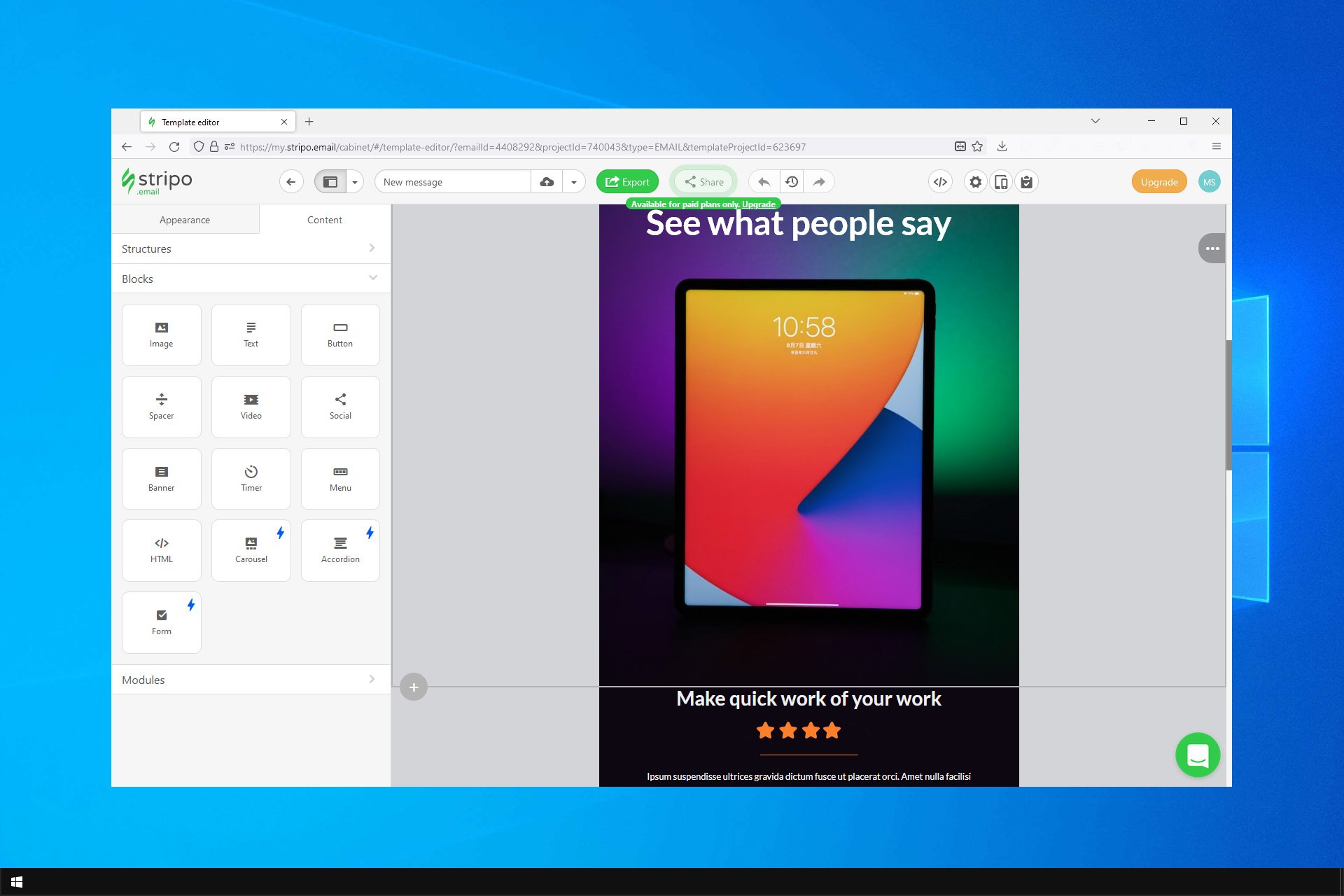The height and width of the screenshot is (896, 1344).
Task: Undo the last change
Action: [764, 182]
